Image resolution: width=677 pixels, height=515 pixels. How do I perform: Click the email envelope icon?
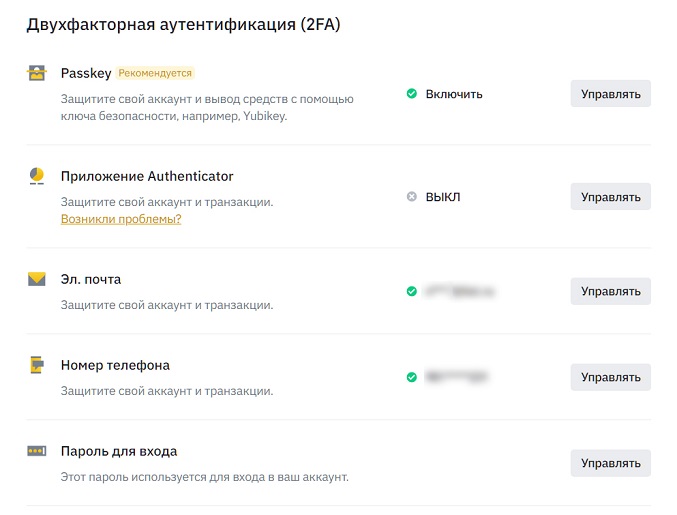point(37,279)
